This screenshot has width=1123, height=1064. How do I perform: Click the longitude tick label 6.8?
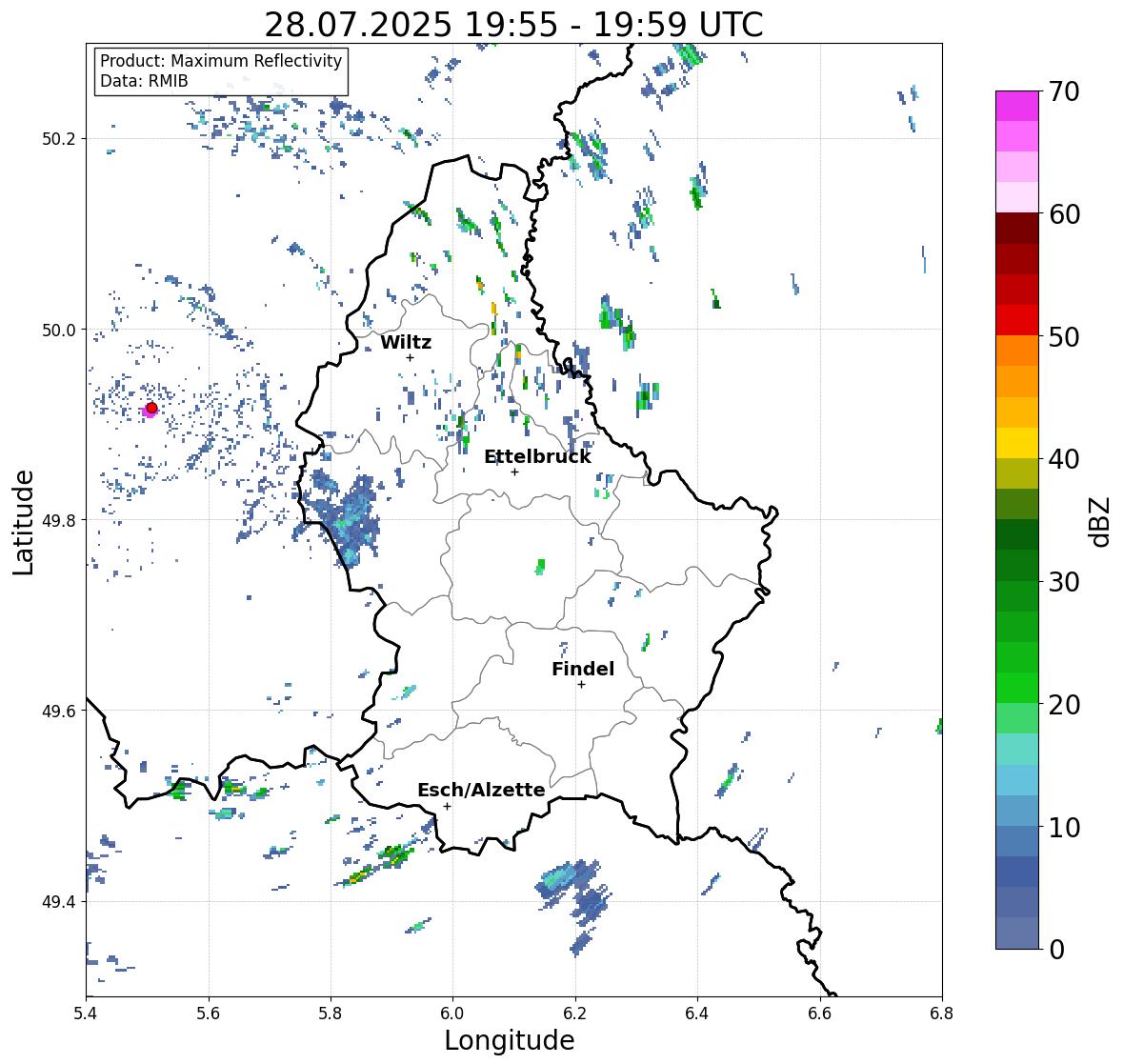click(x=941, y=1013)
